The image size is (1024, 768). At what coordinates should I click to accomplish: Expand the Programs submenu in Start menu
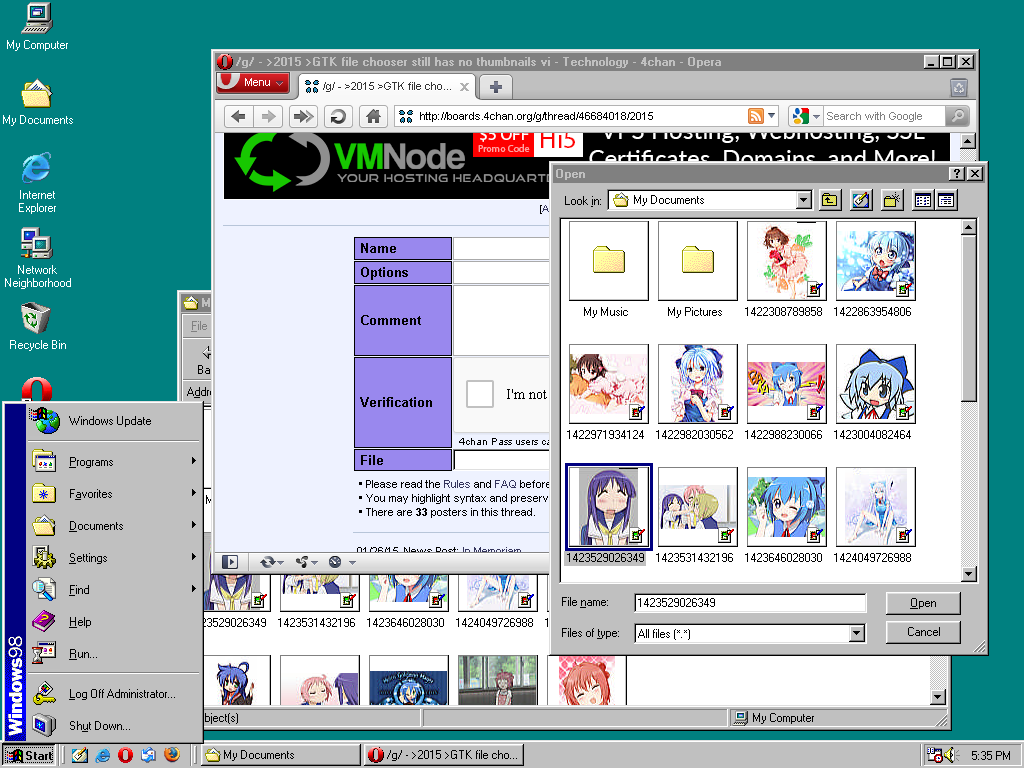click(x=114, y=462)
